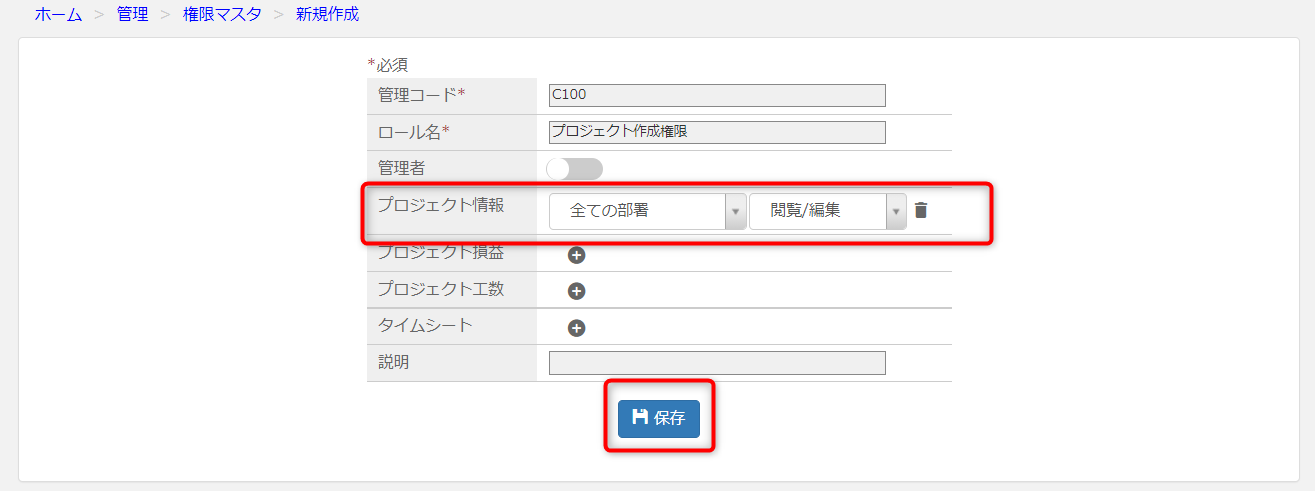Click the 新規作成 breadcrumb item
Viewport: 1315px width, 491px height.
327,15
